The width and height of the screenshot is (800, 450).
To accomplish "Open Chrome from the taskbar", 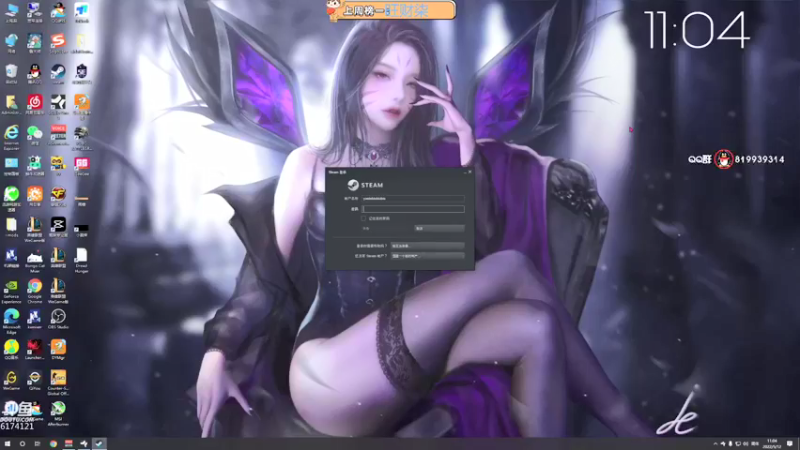I will [x=53, y=444].
